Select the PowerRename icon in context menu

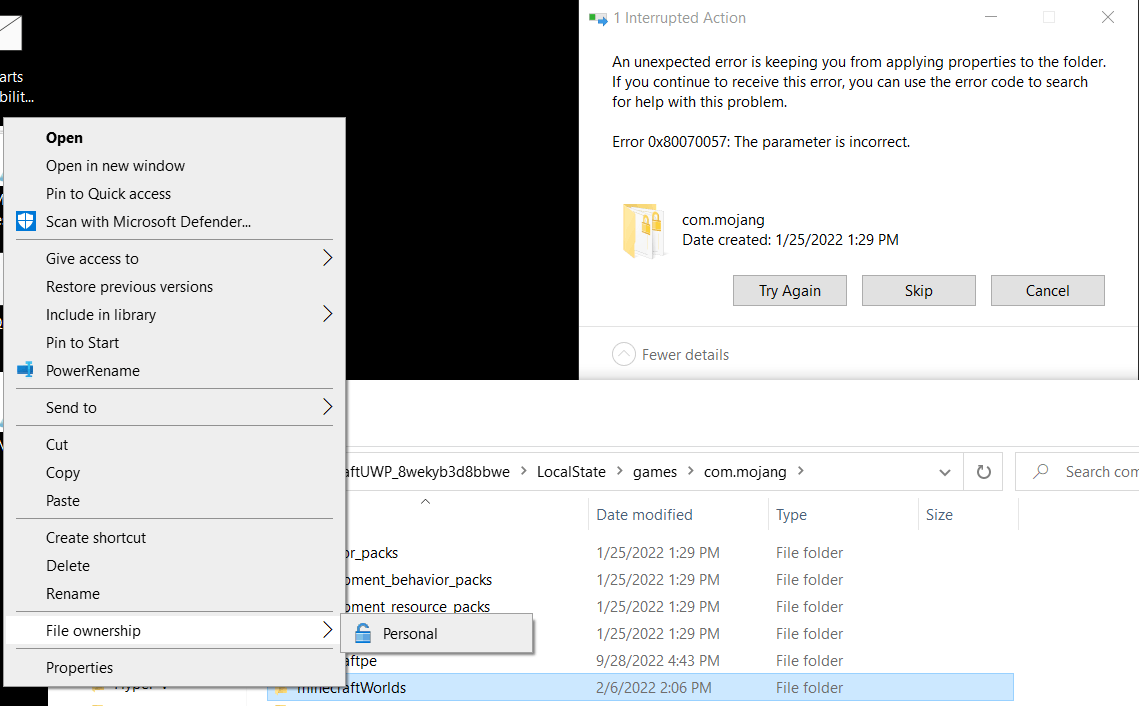tap(25, 370)
